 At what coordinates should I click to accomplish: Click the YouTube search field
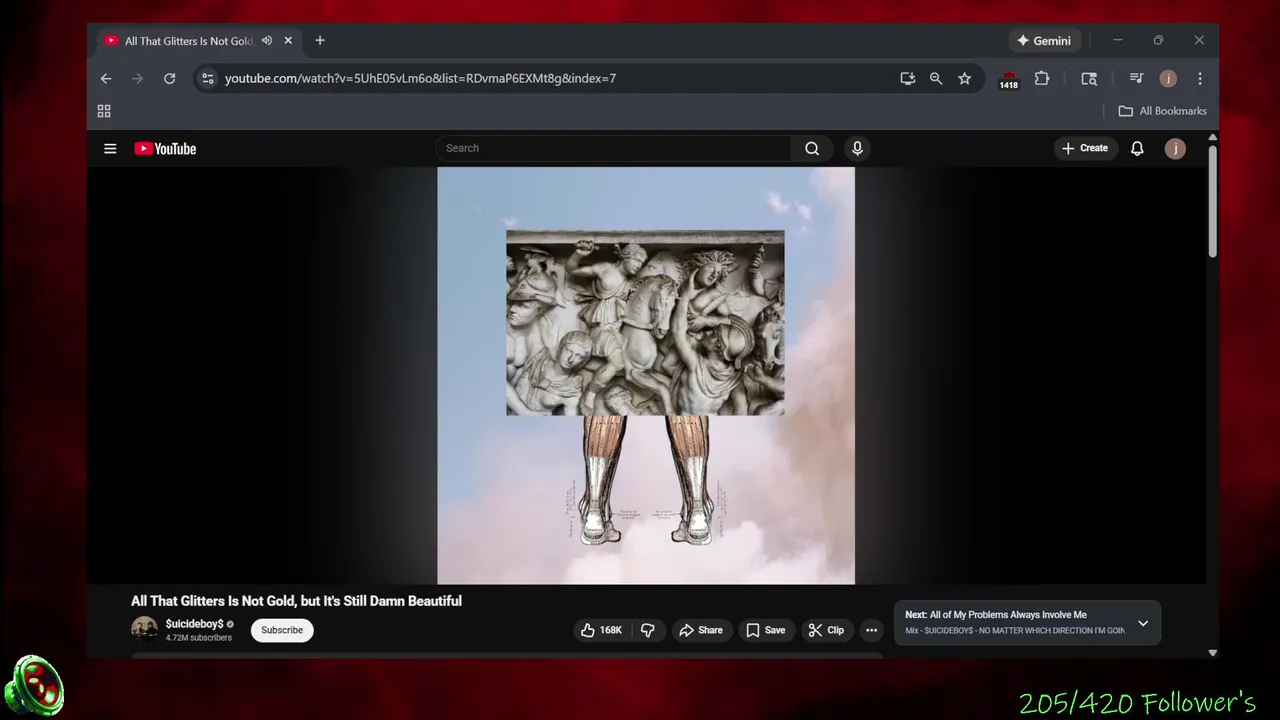(613, 148)
